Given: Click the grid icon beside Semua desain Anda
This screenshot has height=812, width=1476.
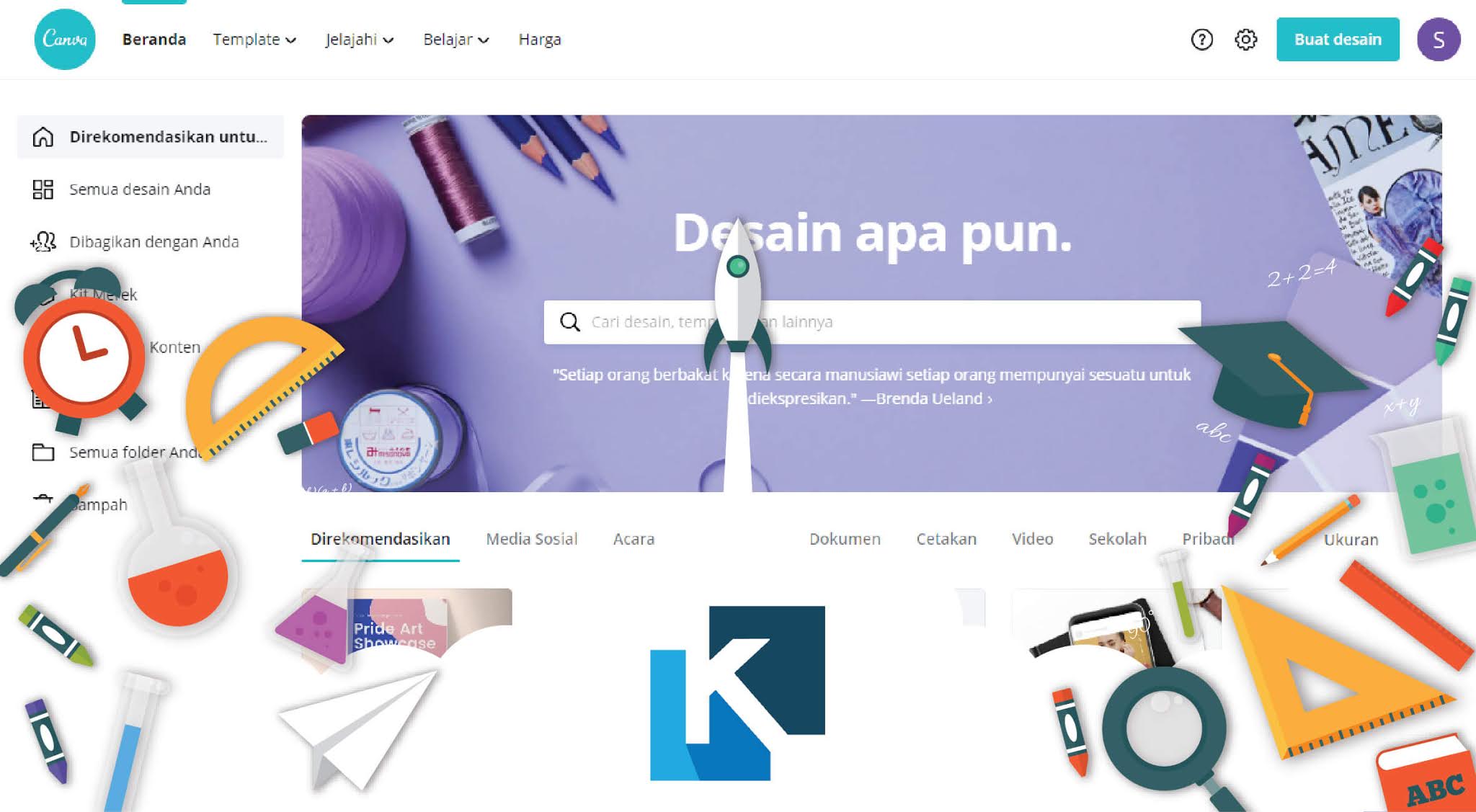Looking at the screenshot, I should point(43,189).
